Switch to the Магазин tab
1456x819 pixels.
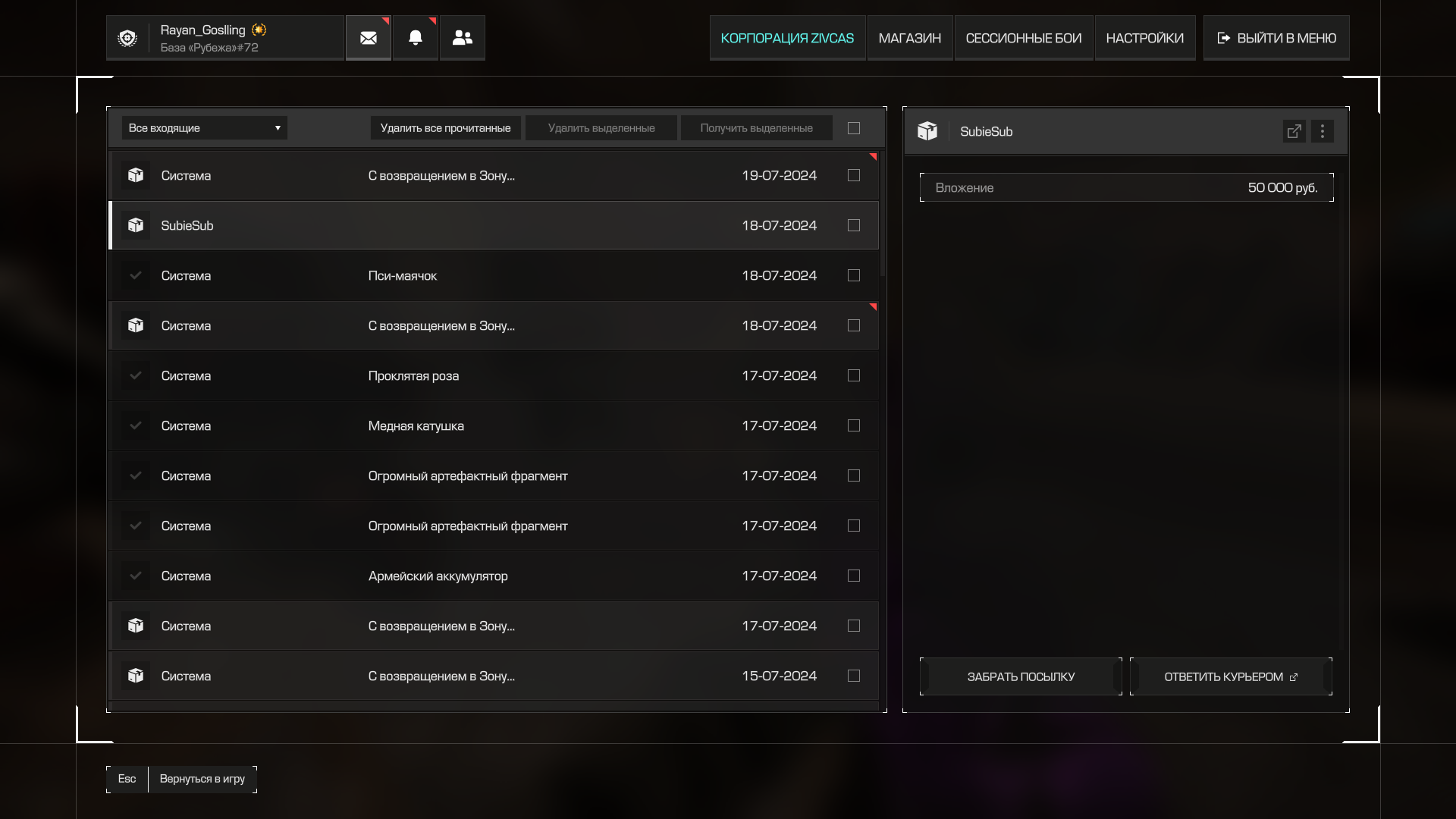point(909,38)
